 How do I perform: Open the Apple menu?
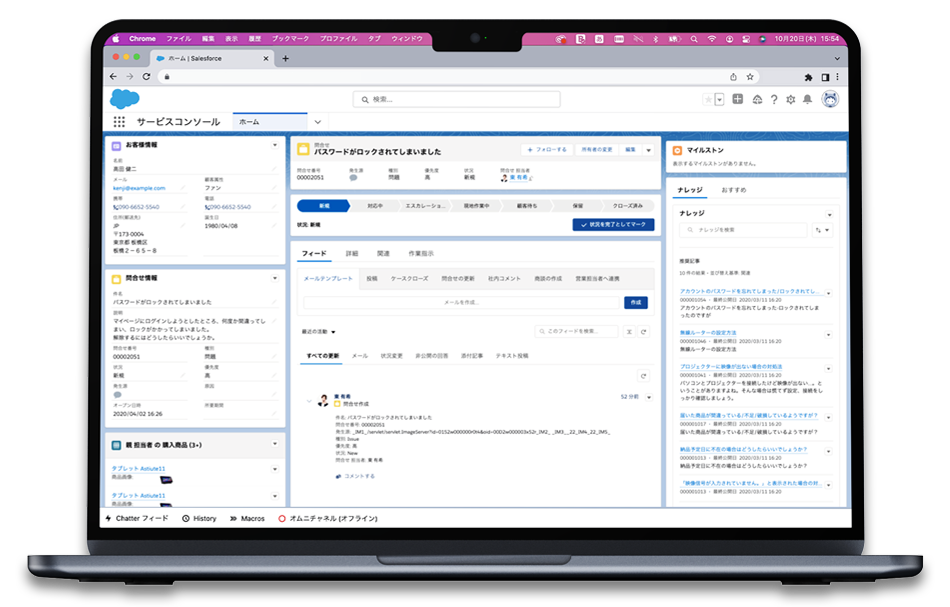coord(116,39)
